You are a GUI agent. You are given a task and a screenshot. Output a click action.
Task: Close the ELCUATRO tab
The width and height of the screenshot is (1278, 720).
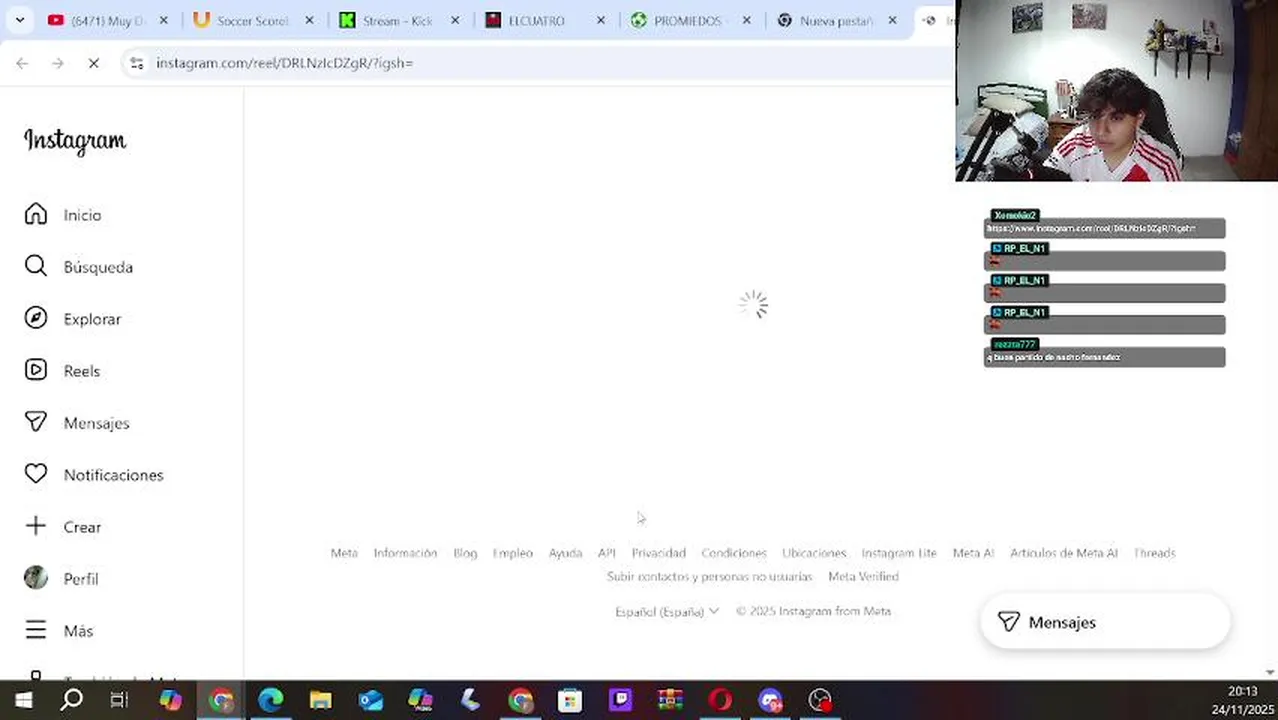point(601,20)
